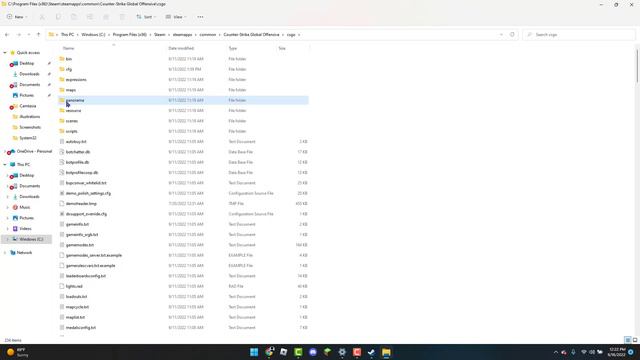Image resolution: width=640 pixels, height=360 pixels.
Task: Select Counter-Strike Global Offensive breadcrumb
Action: [x=251, y=35]
